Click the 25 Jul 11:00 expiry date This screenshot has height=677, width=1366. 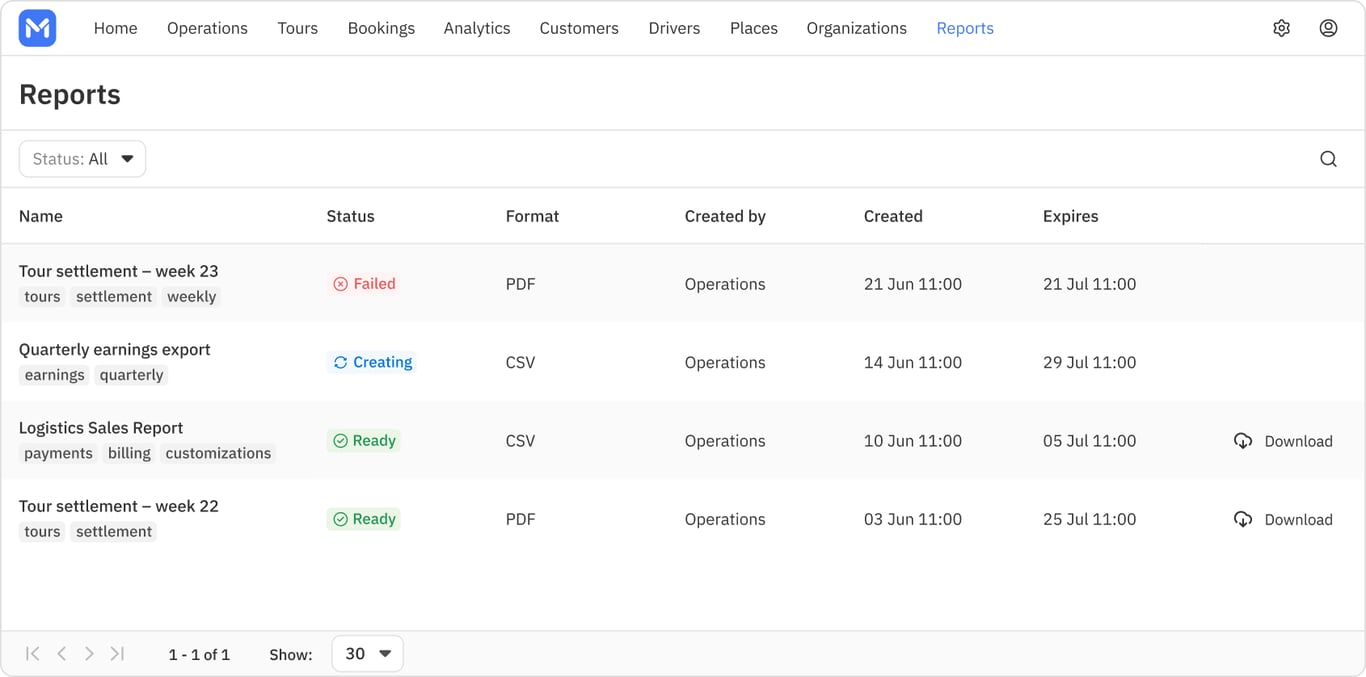[x=1089, y=519]
